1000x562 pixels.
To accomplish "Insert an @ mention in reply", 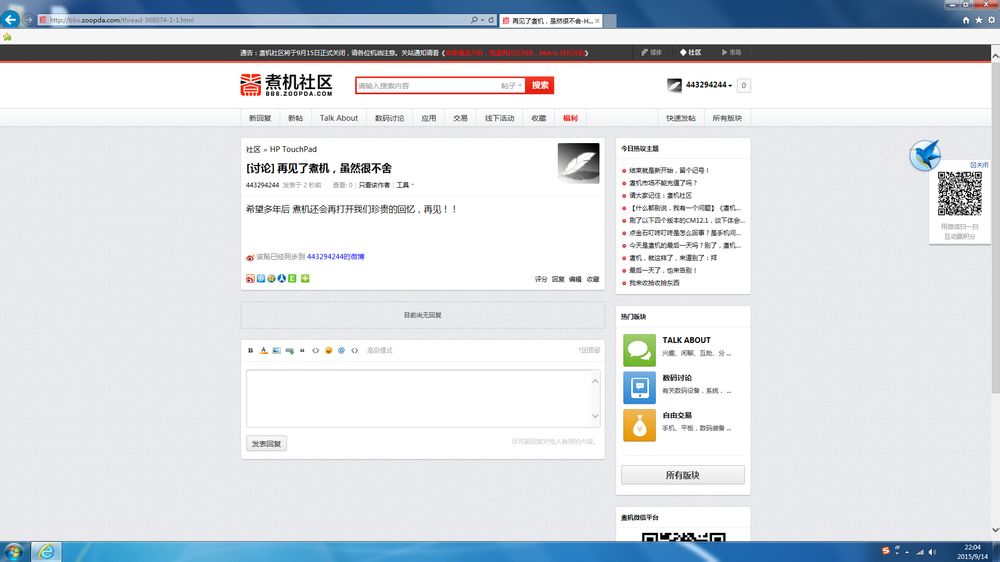I will tap(341, 350).
